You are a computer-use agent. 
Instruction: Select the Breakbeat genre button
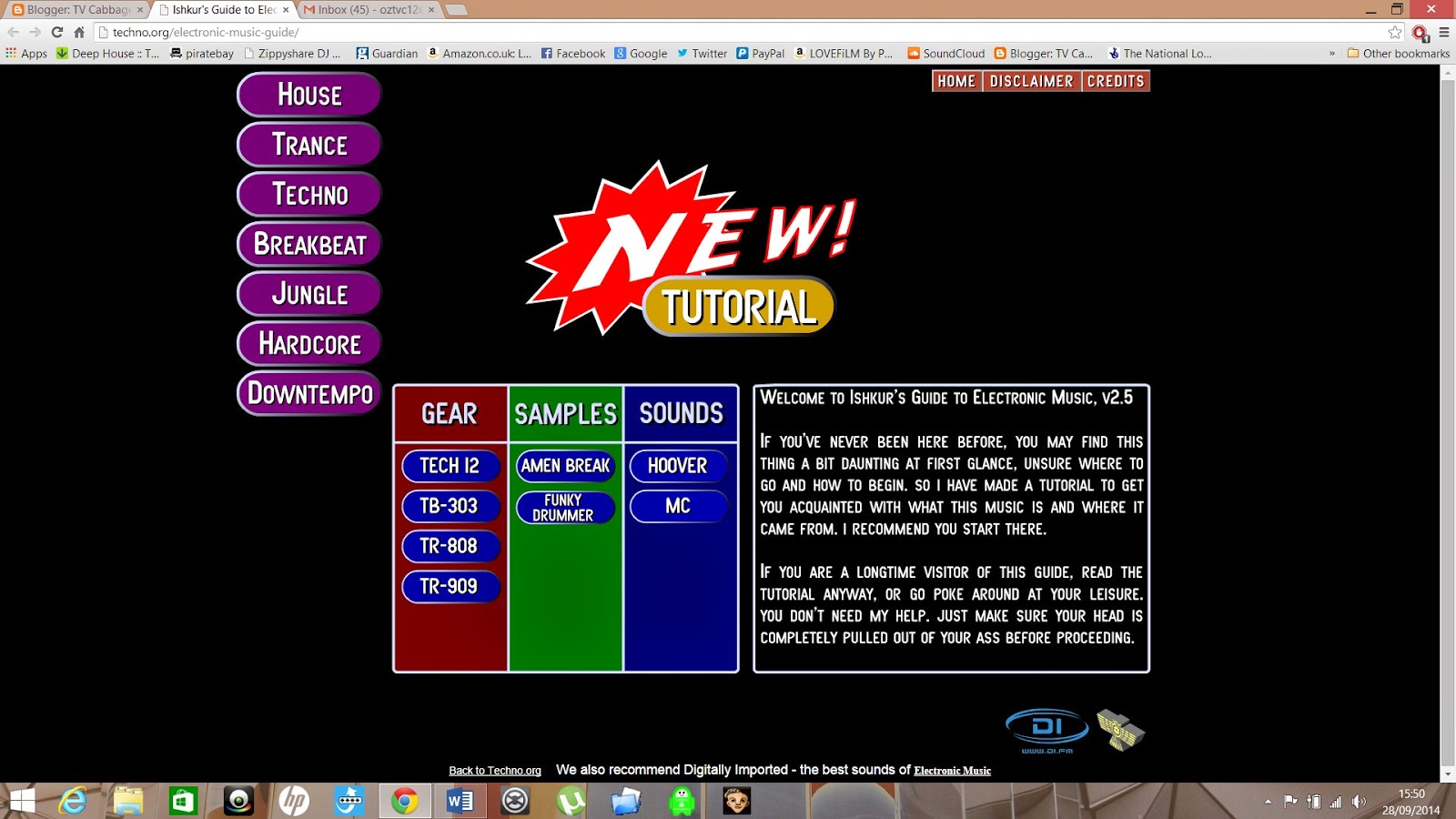click(x=309, y=244)
